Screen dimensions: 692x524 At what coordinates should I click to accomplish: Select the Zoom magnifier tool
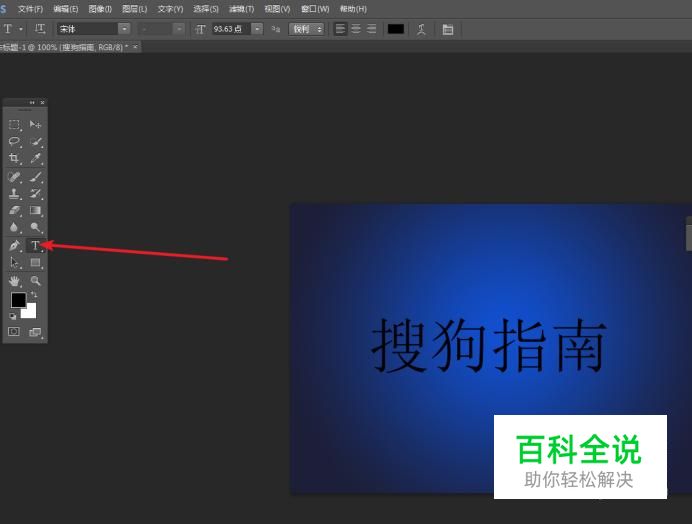pos(35,281)
